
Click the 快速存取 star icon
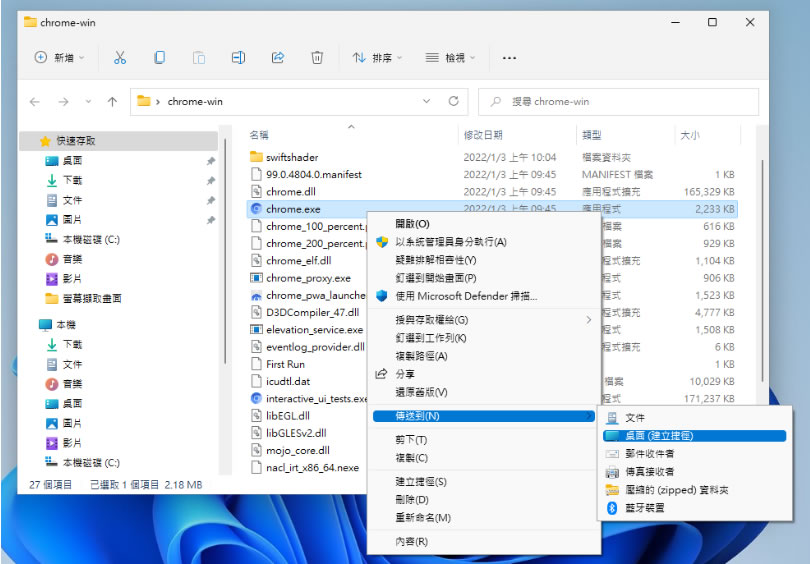(x=45, y=140)
